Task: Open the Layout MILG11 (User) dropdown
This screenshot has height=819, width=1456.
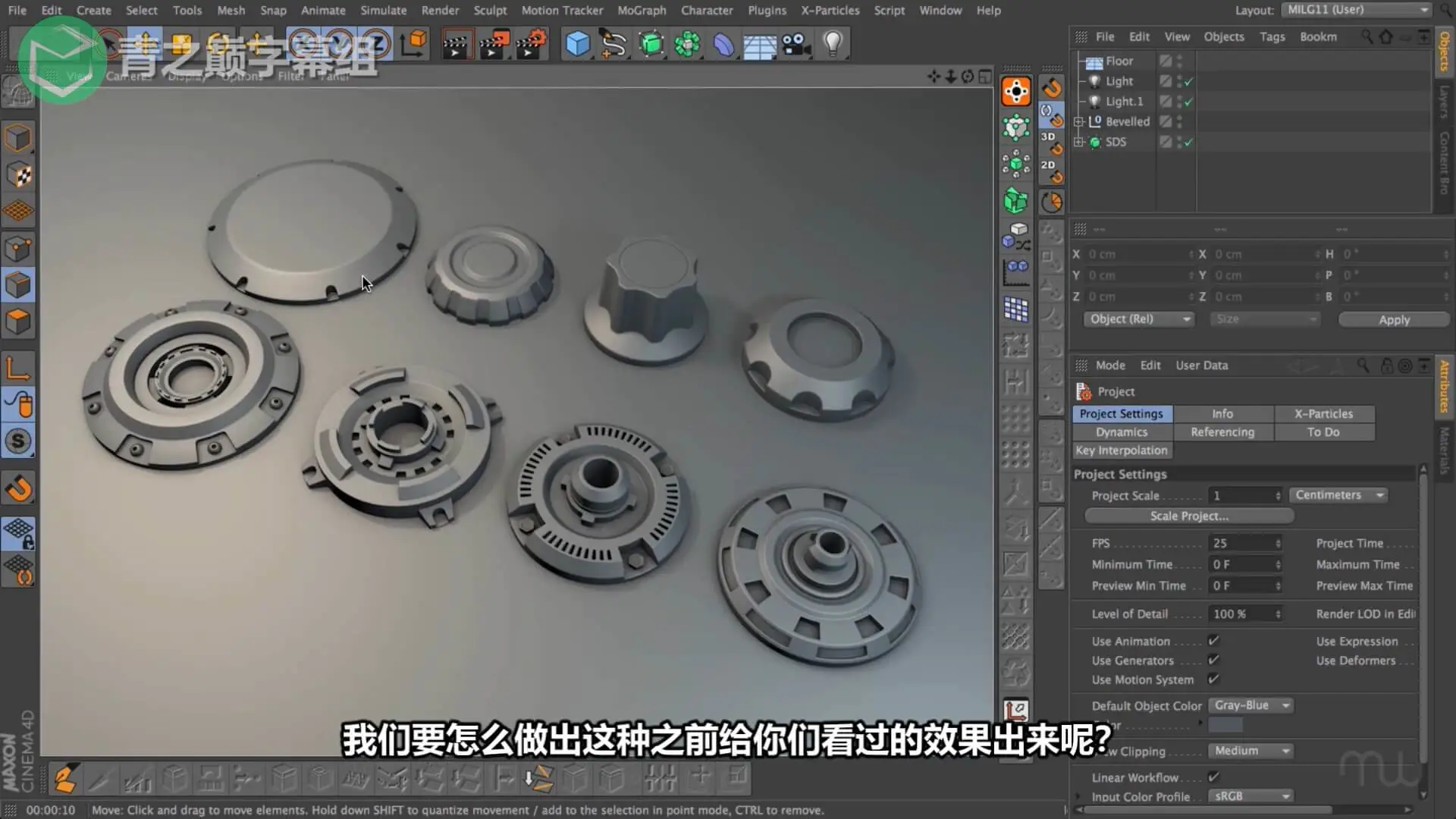Action: click(x=1356, y=10)
